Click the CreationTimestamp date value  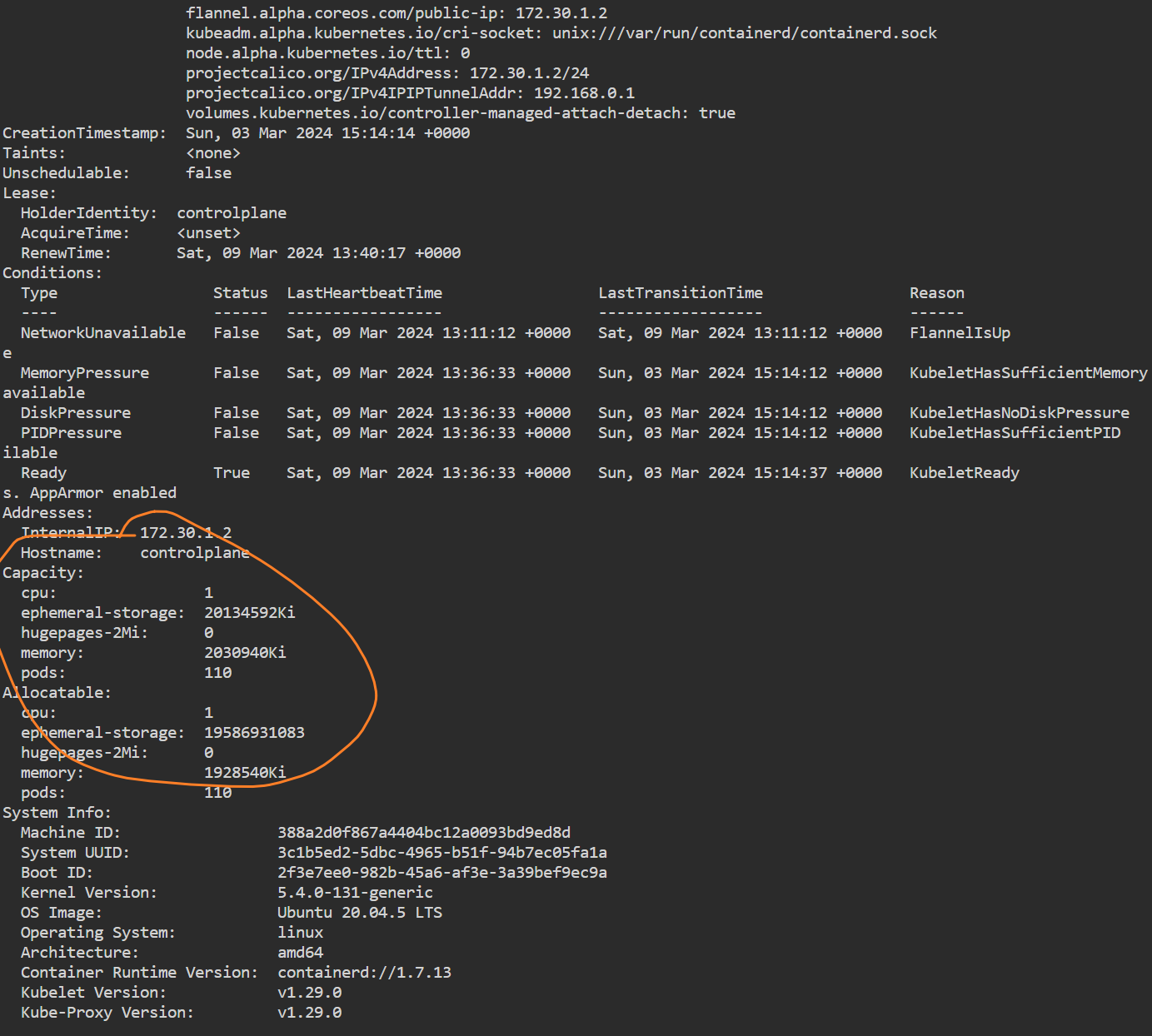coord(327,133)
